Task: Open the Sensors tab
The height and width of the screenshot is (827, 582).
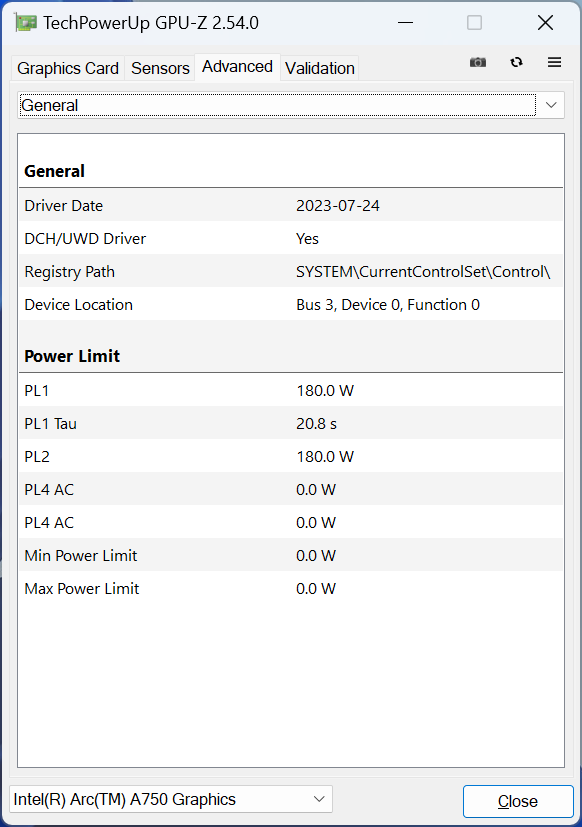Action: 160,68
